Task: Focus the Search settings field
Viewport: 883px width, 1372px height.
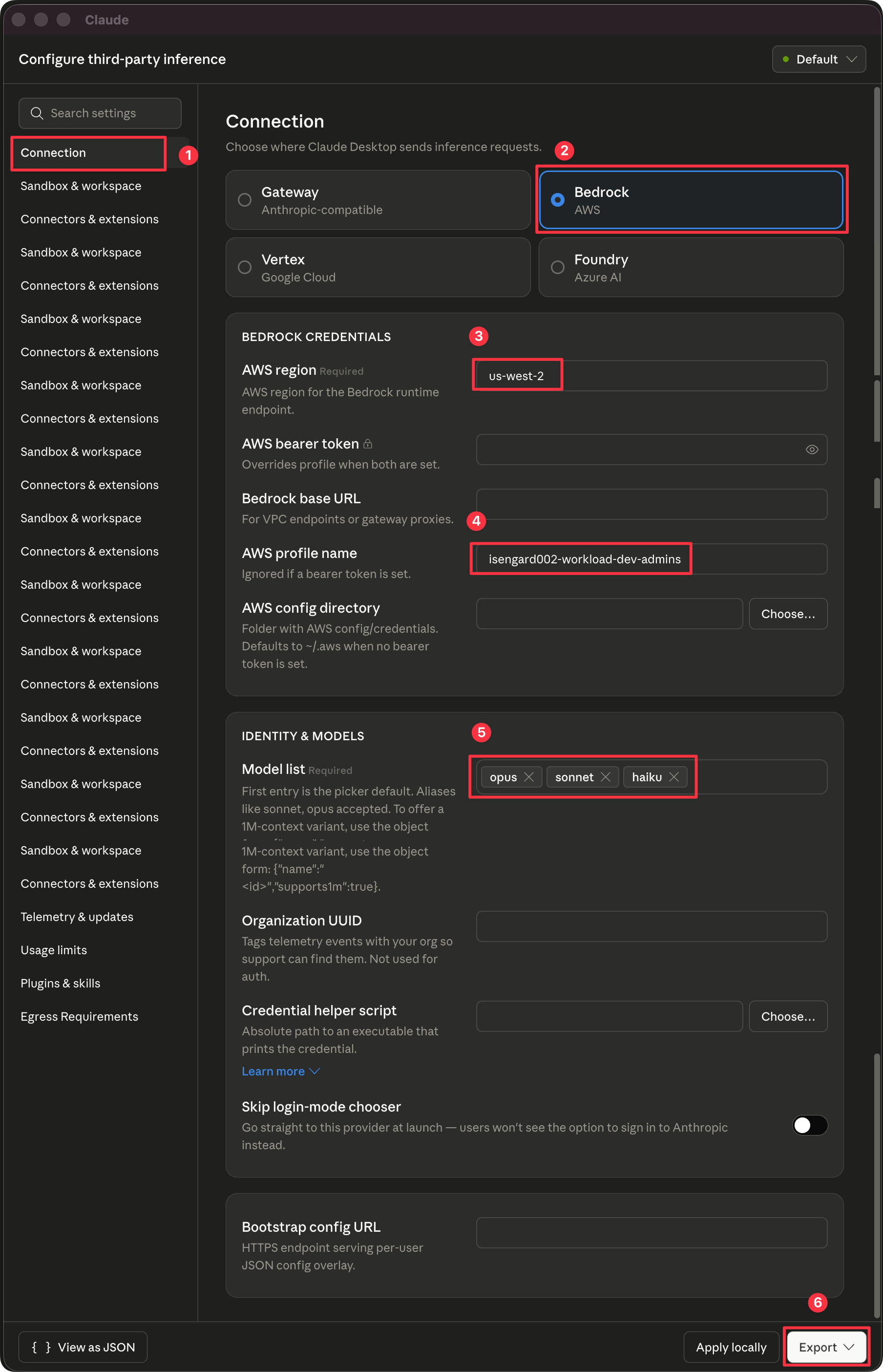Action: (x=100, y=113)
